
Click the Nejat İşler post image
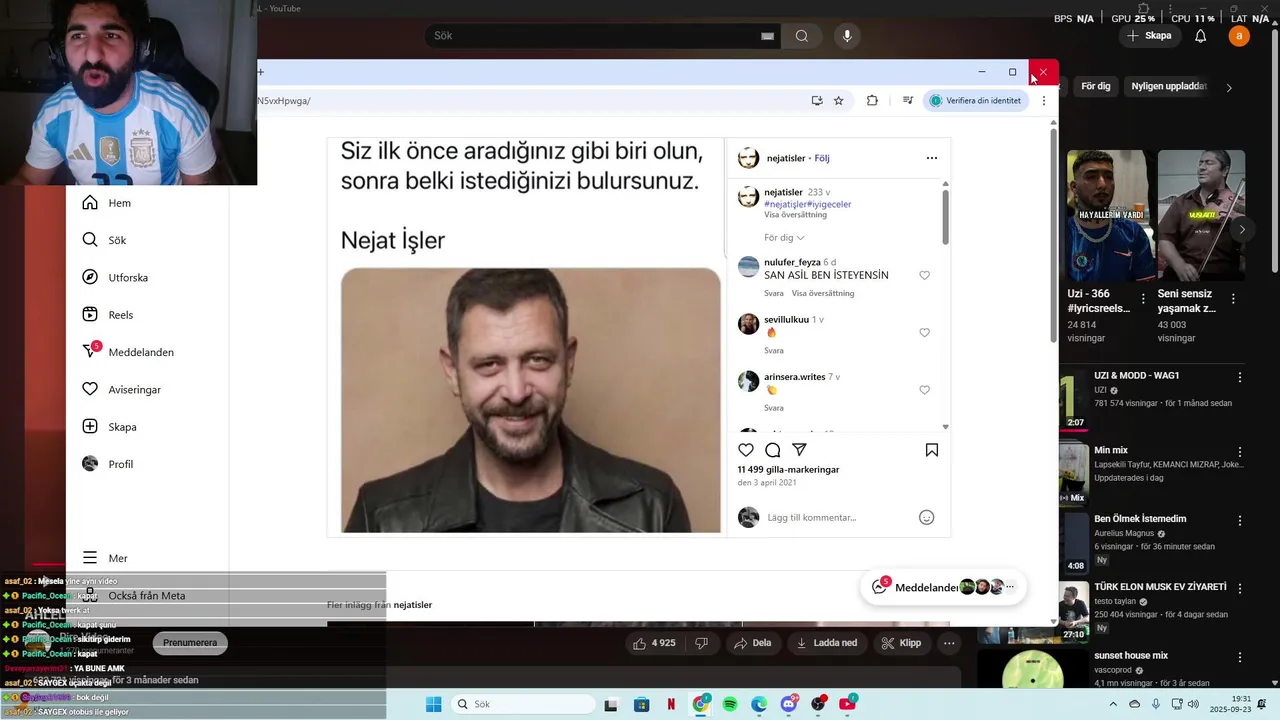(x=530, y=400)
